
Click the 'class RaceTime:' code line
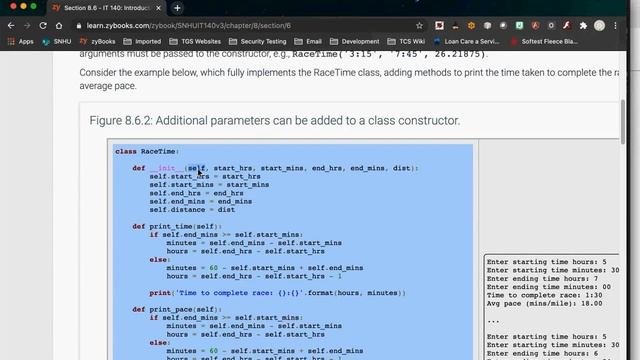click(x=147, y=151)
